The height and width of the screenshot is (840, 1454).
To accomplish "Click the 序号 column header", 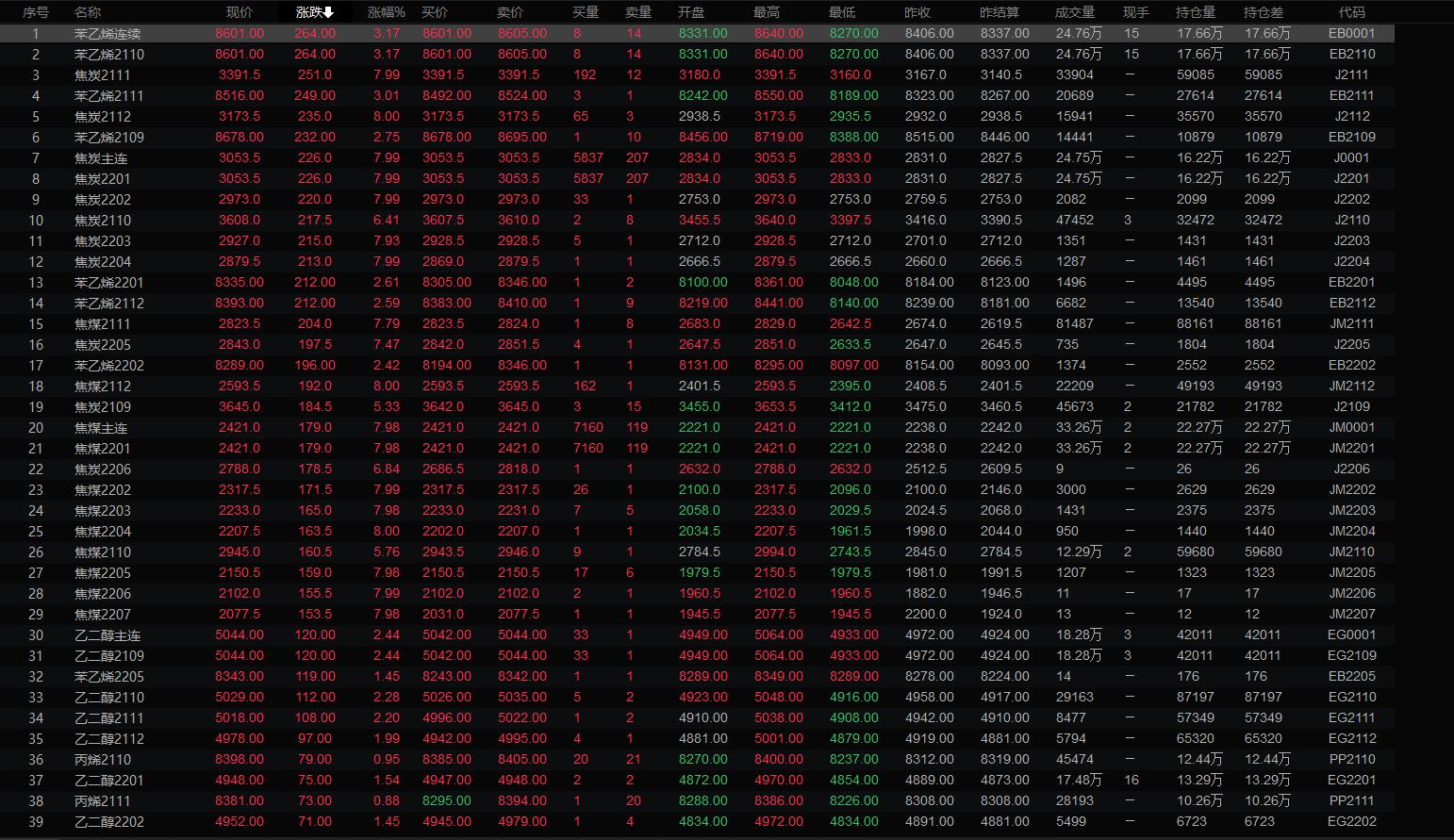I will coord(36,12).
